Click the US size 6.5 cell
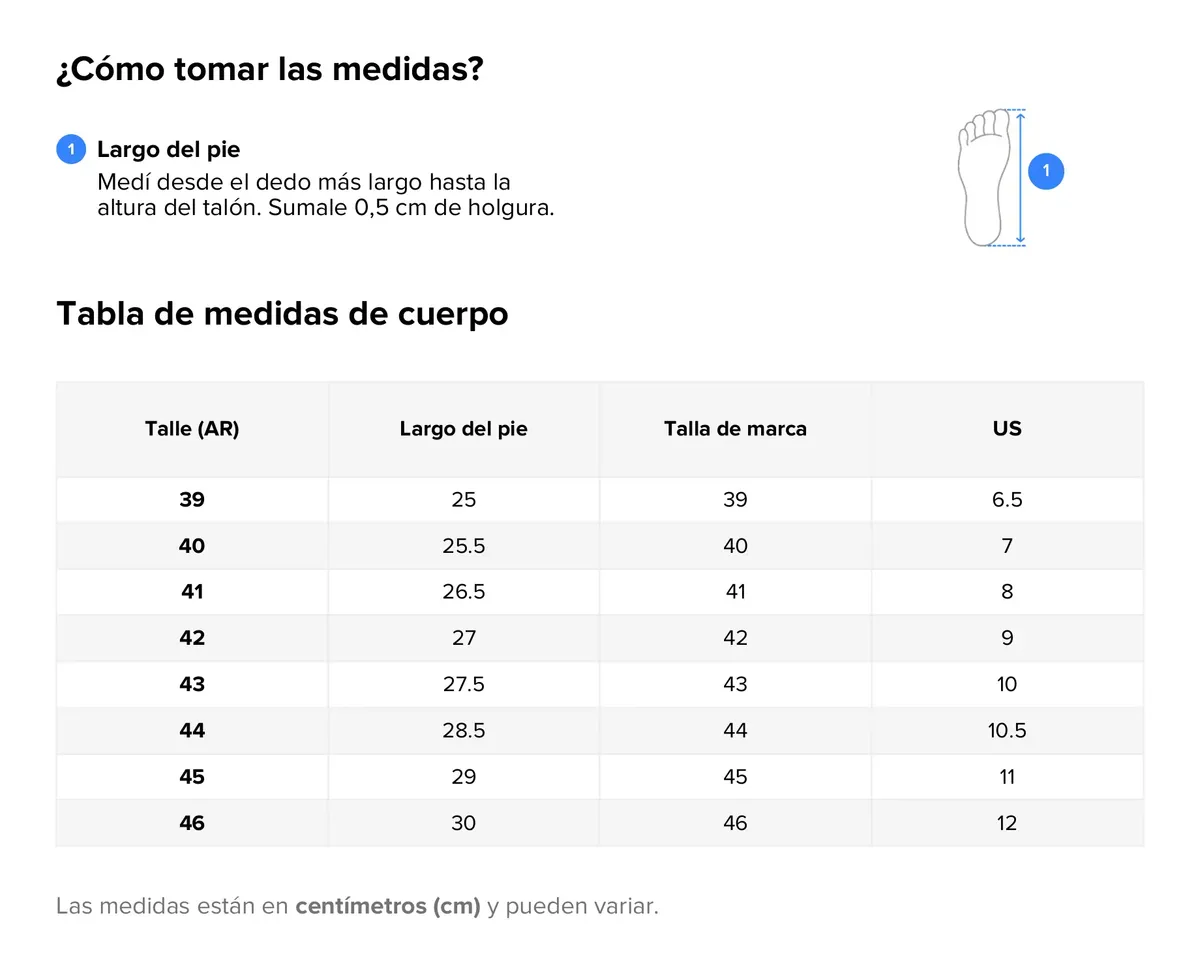The image size is (1200, 974). (x=1007, y=500)
